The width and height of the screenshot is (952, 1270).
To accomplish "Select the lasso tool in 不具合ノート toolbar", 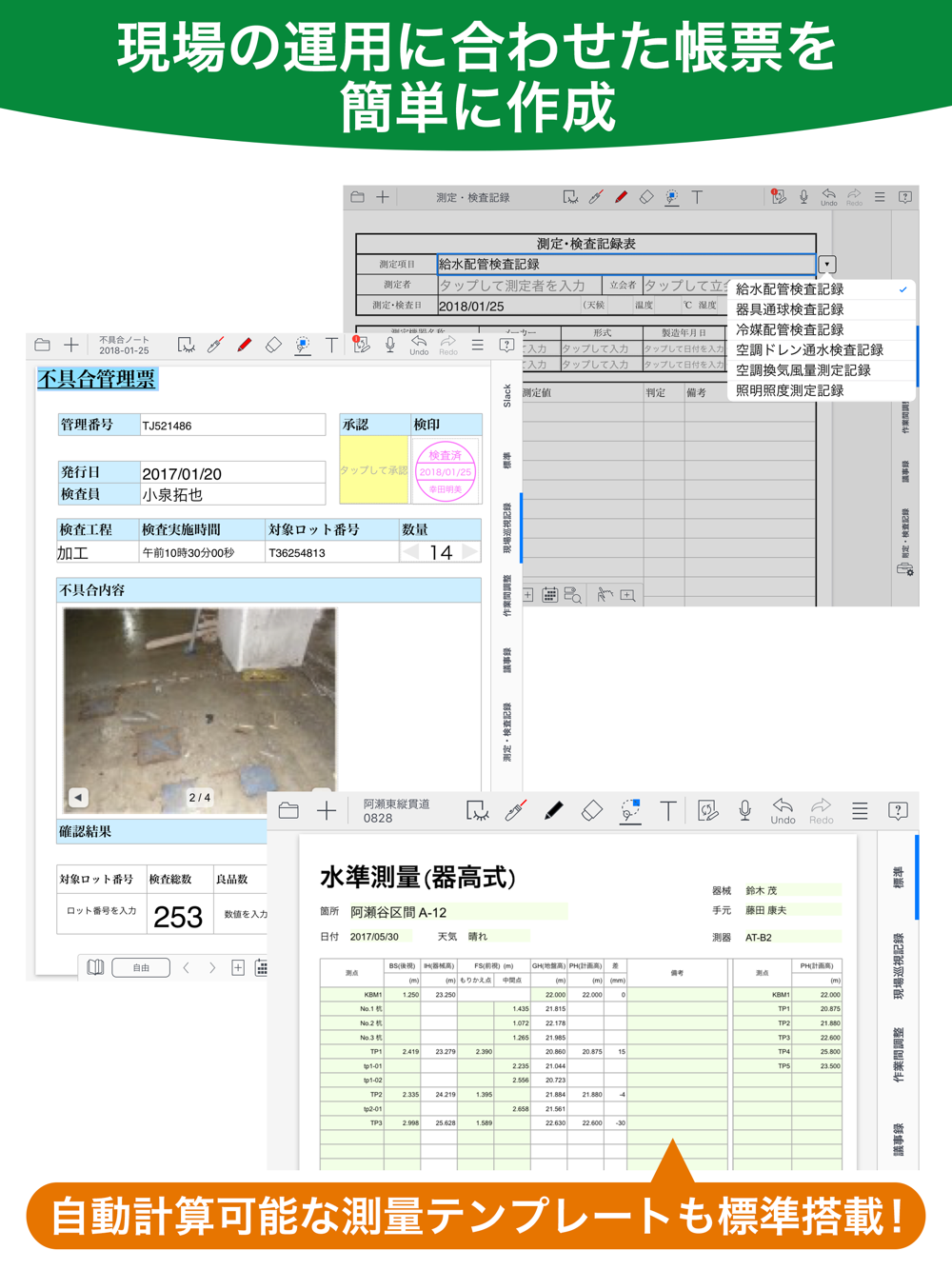I will coord(303,345).
